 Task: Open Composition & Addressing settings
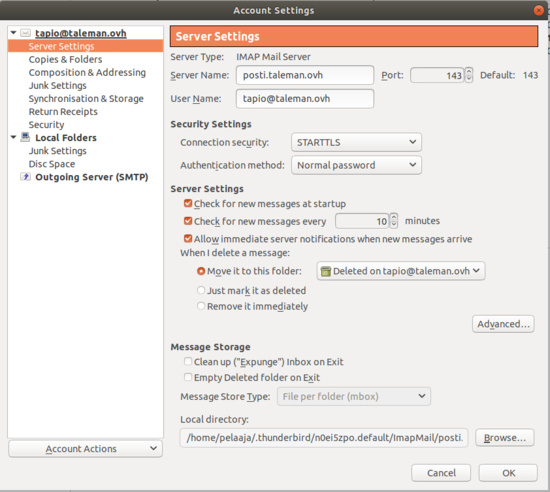pos(87,72)
